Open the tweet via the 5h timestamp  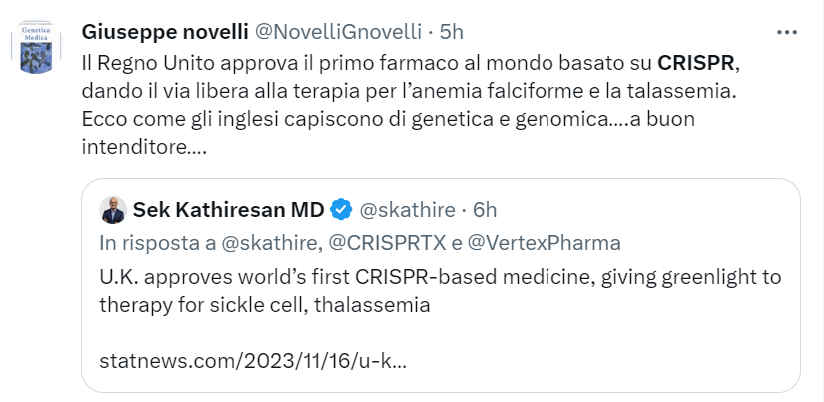453,31
